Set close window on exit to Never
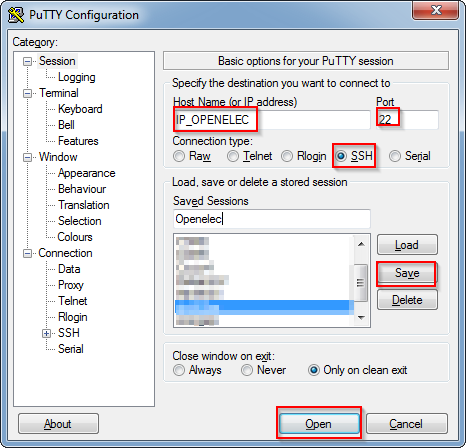This screenshot has width=466, height=448. point(247,370)
